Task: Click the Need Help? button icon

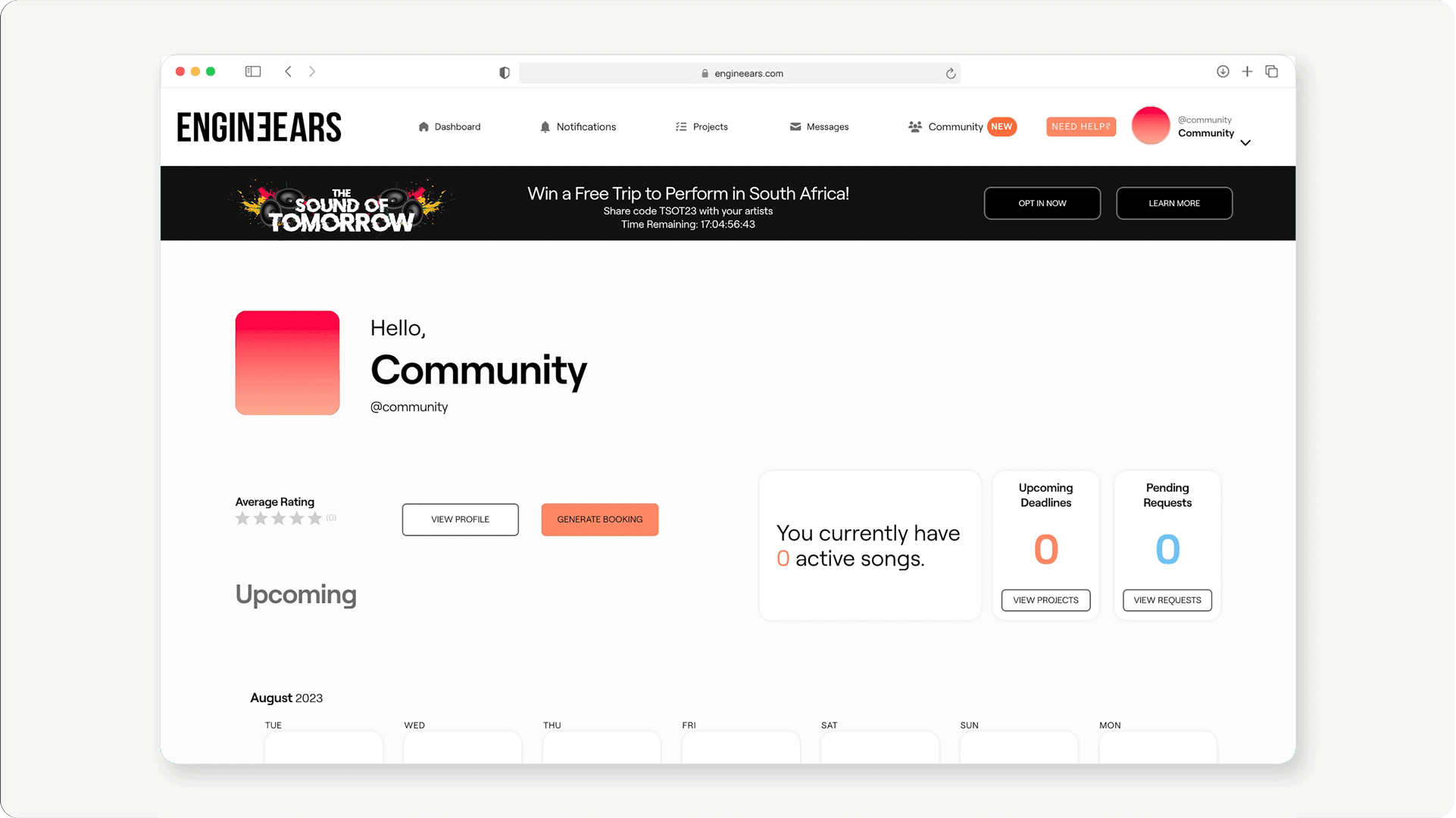Action: (1081, 126)
